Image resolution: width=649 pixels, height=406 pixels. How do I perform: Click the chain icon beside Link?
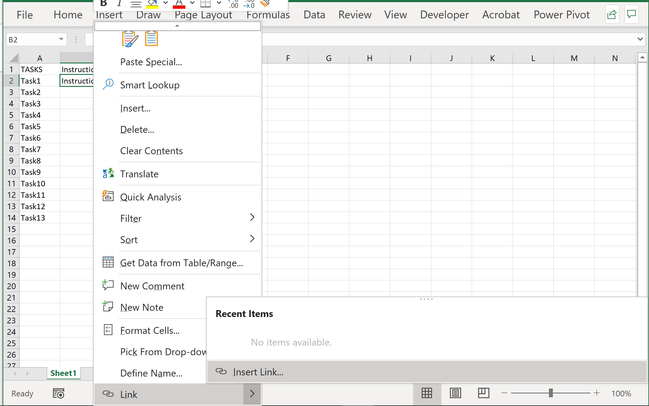108,394
